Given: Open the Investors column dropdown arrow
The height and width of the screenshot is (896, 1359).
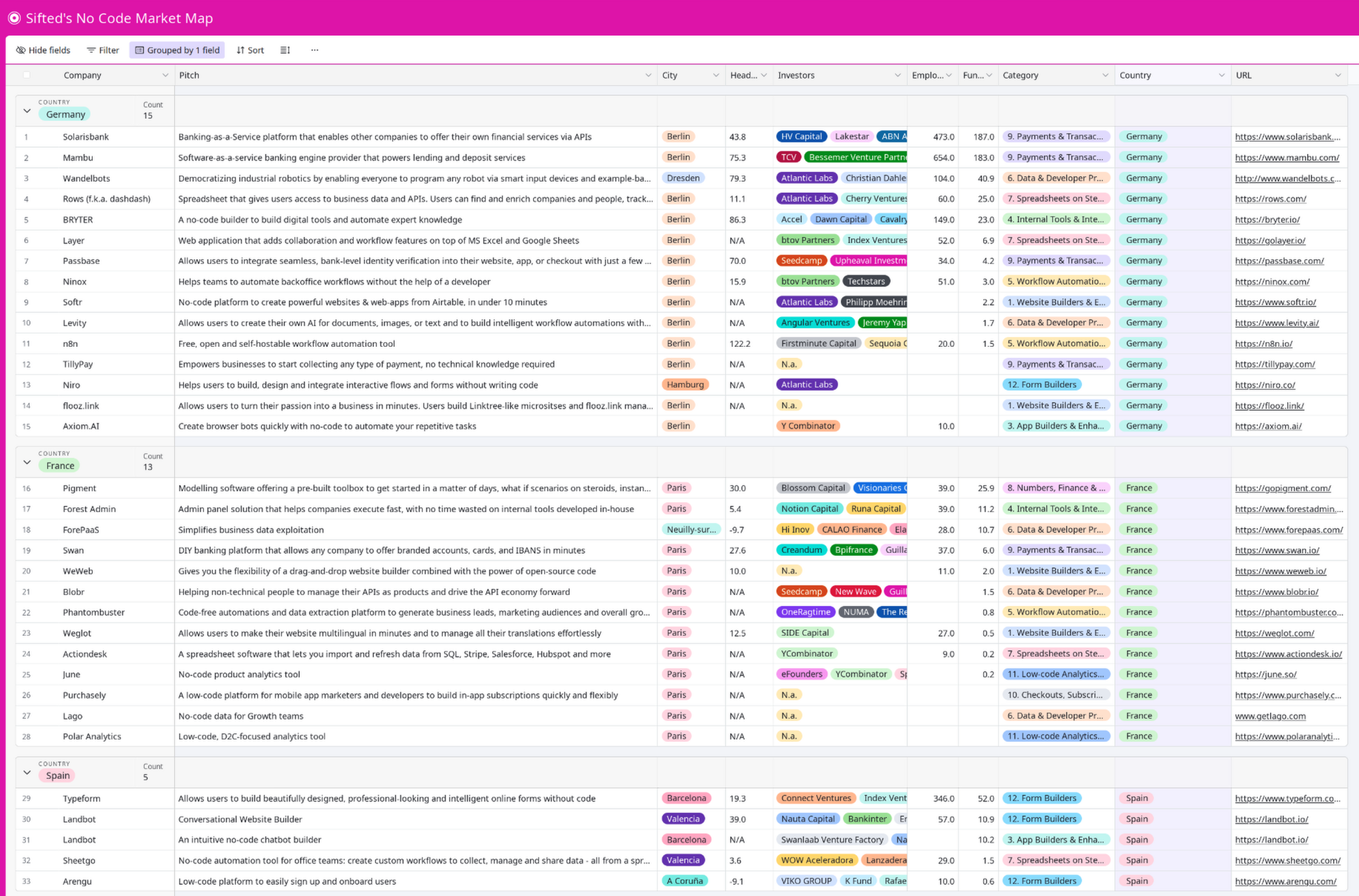Looking at the screenshot, I should click(898, 76).
